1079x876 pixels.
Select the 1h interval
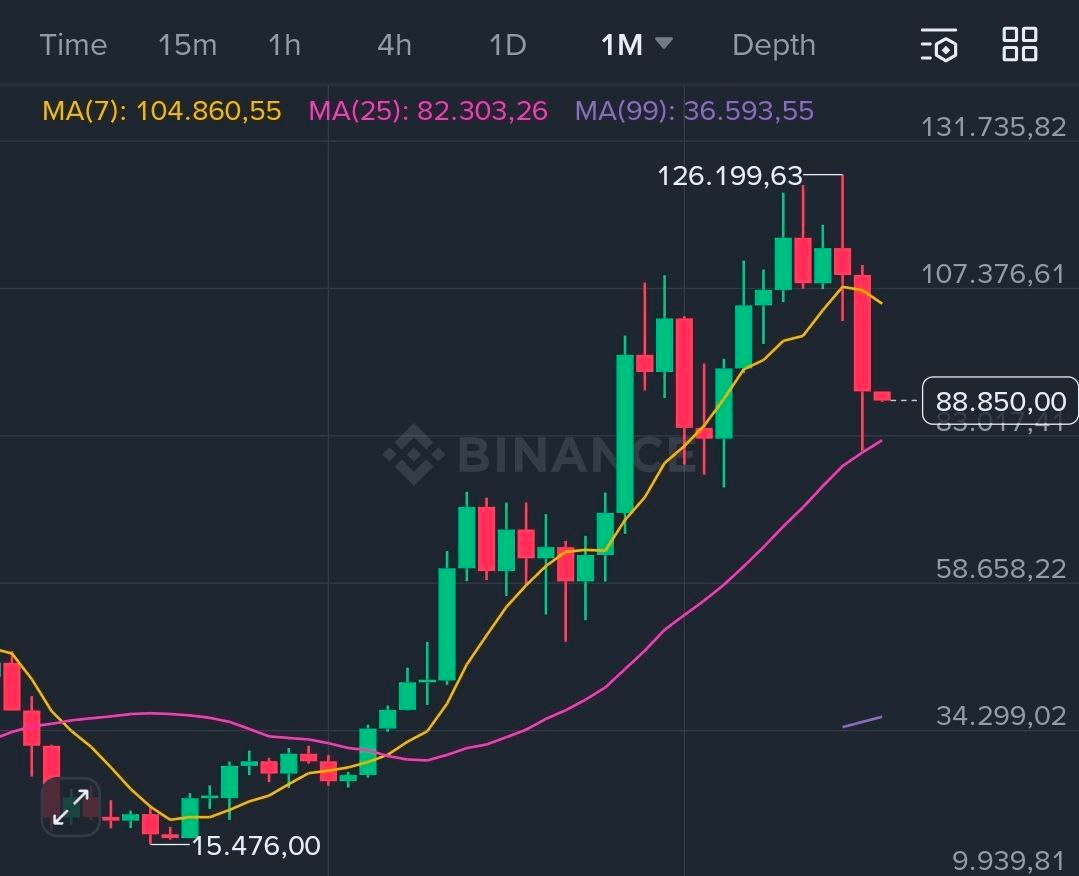point(283,45)
